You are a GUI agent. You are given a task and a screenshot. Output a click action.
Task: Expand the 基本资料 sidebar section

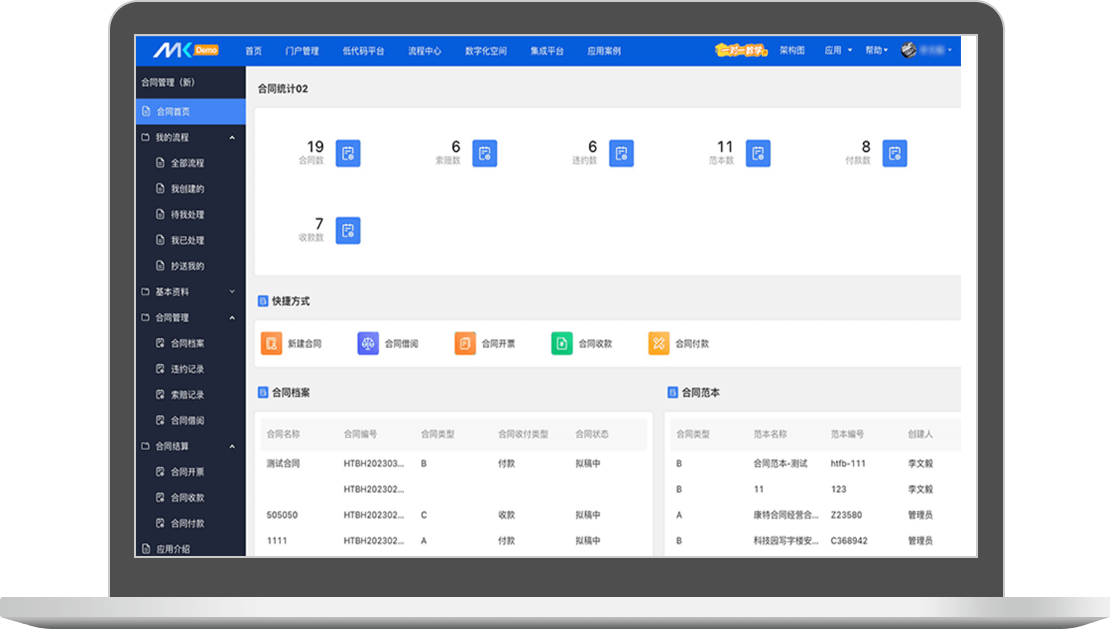[232, 292]
